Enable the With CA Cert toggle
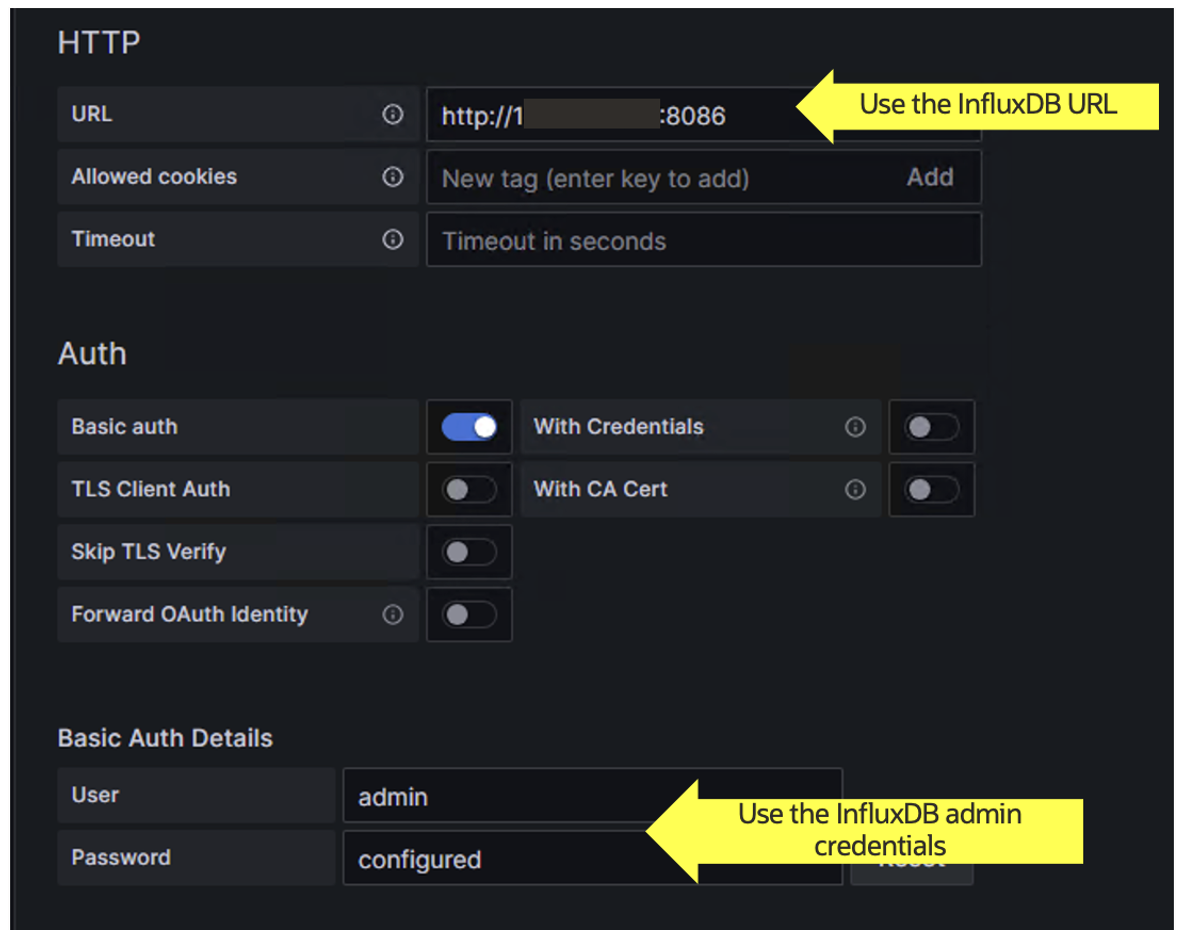The width and height of the screenshot is (1186, 942). point(931,489)
